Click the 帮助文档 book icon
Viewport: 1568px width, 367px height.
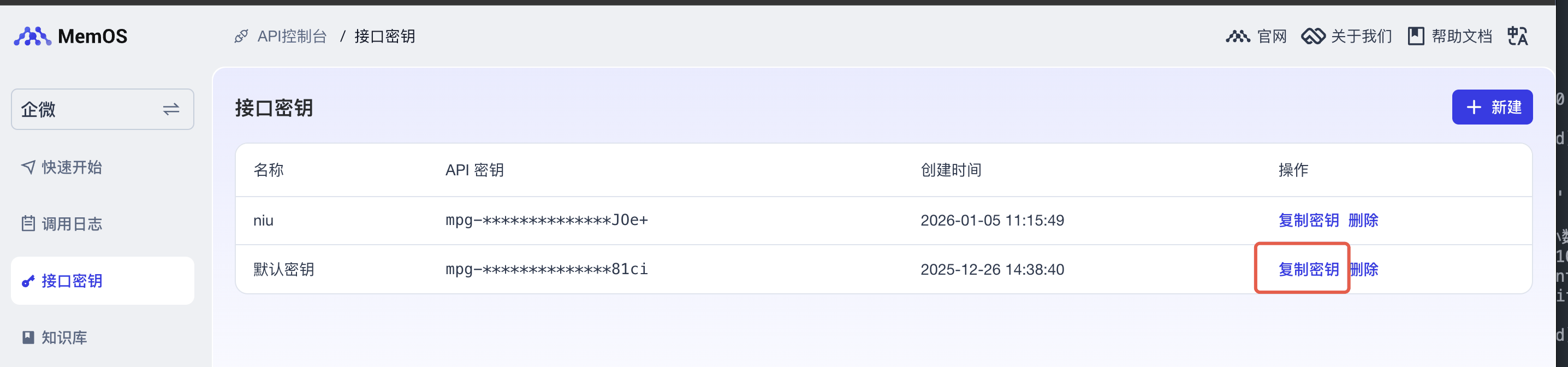pyautogui.click(x=1416, y=37)
